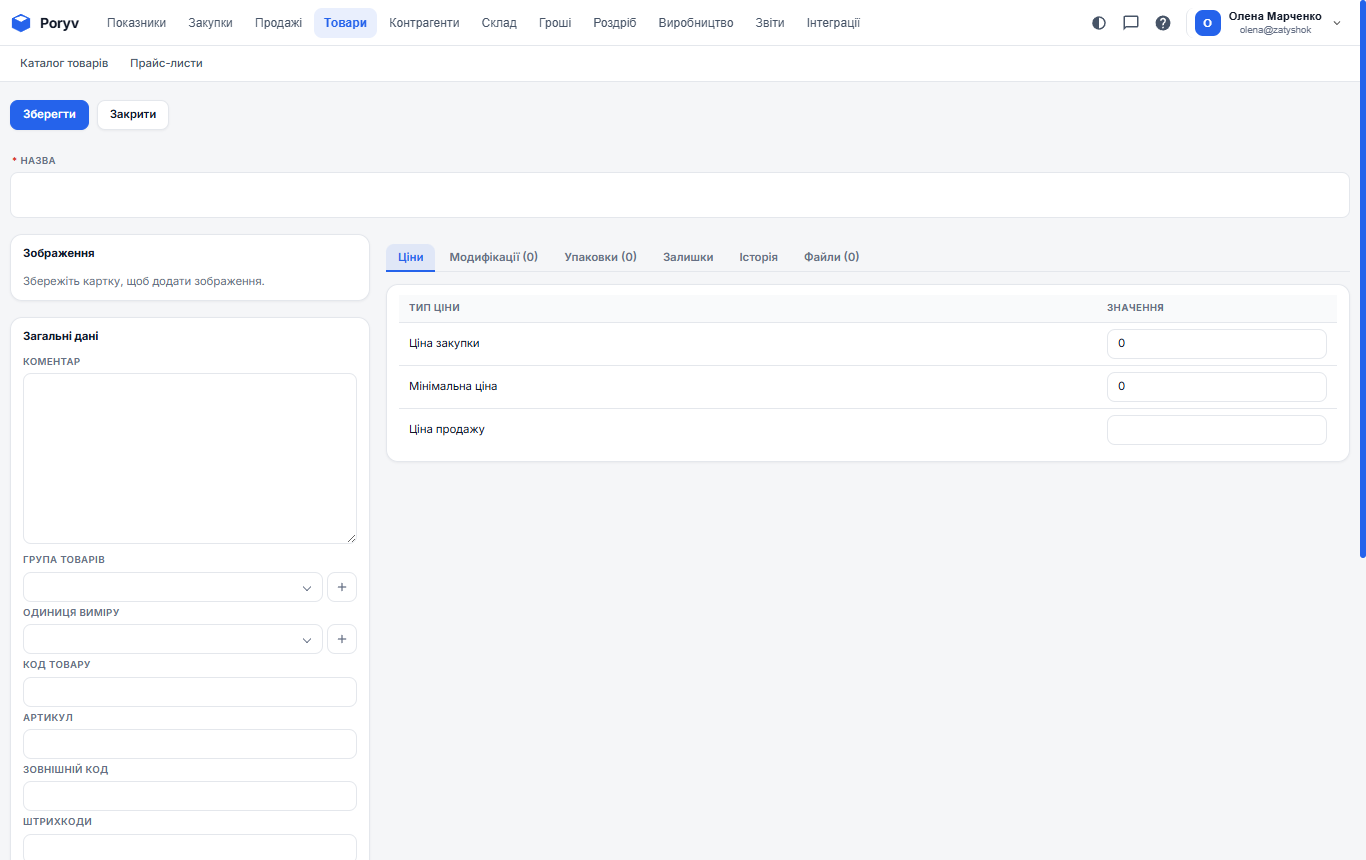
Task: Select the Товари menu item
Action: [345, 23]
